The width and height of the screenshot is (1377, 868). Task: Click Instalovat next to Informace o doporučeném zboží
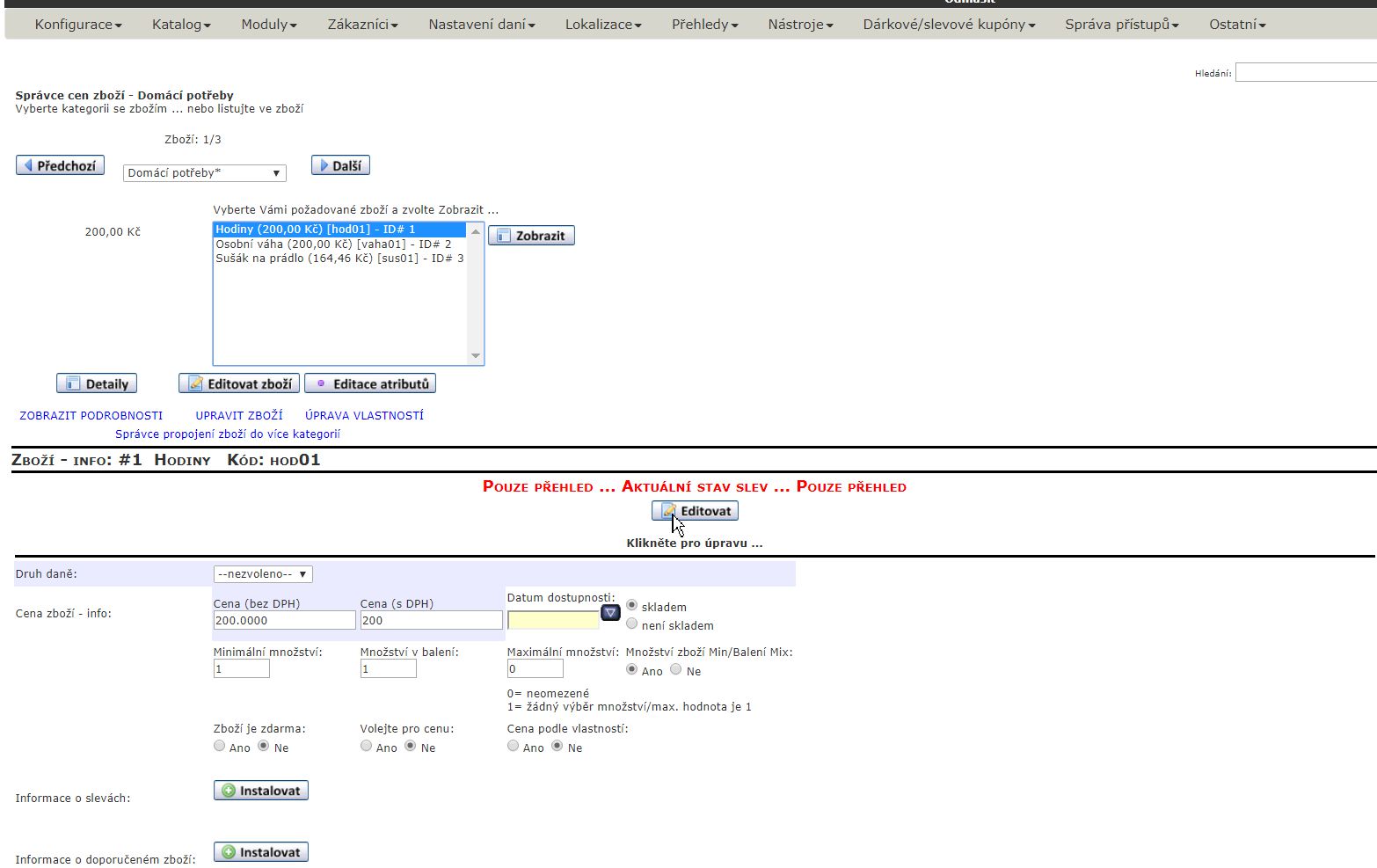click(x=260, y=852)
